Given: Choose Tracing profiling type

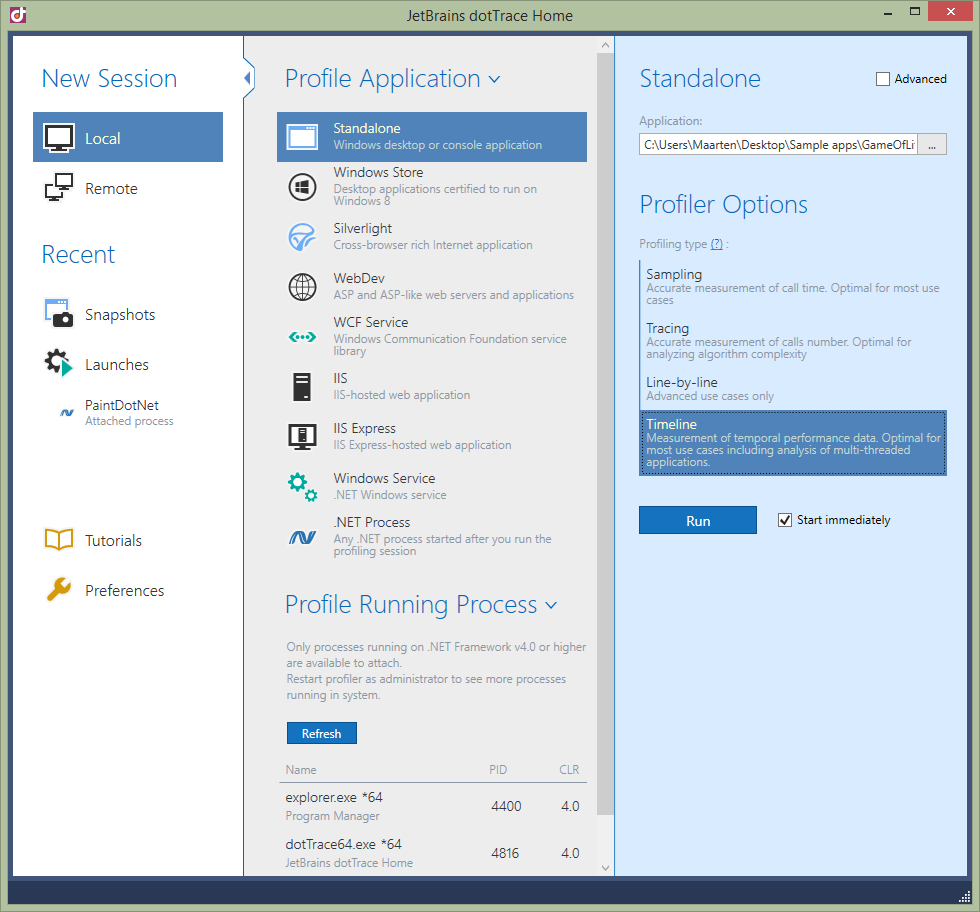Looking at the screenshot, I should point(792,341).
